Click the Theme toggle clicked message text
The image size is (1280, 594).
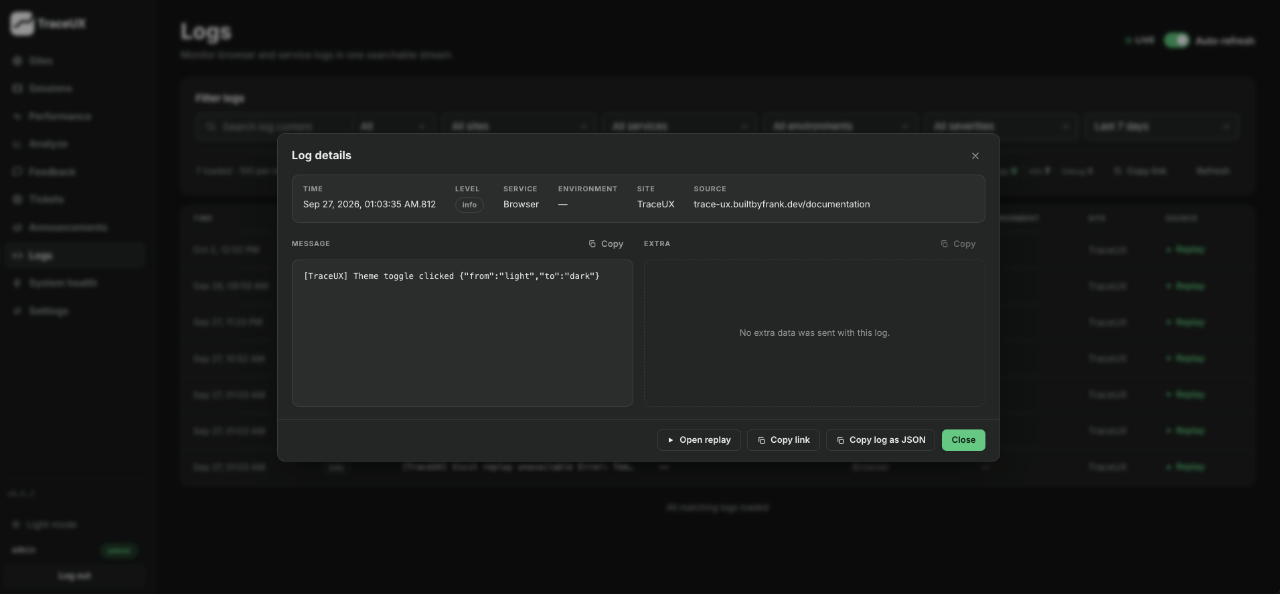point(451,275)
